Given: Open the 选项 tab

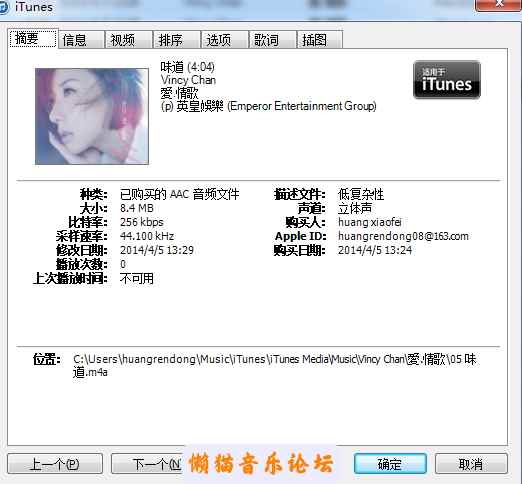Looking at the screenshot, I should (225, 40).
